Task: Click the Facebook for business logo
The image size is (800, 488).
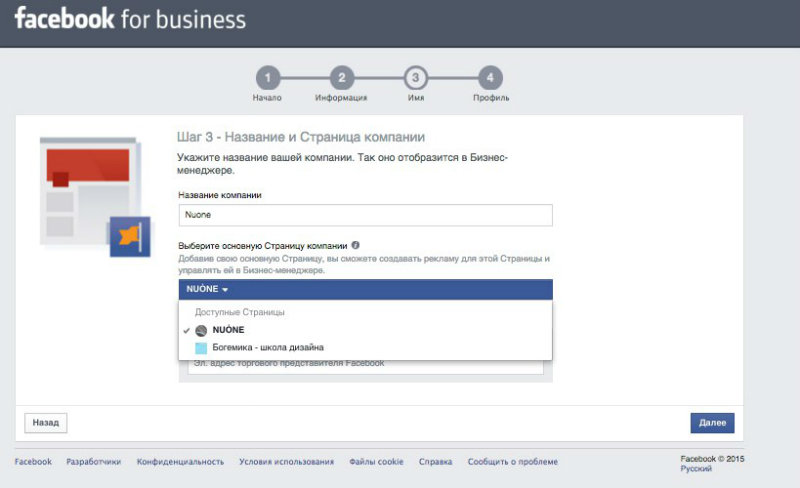Action: pos(130,20)
